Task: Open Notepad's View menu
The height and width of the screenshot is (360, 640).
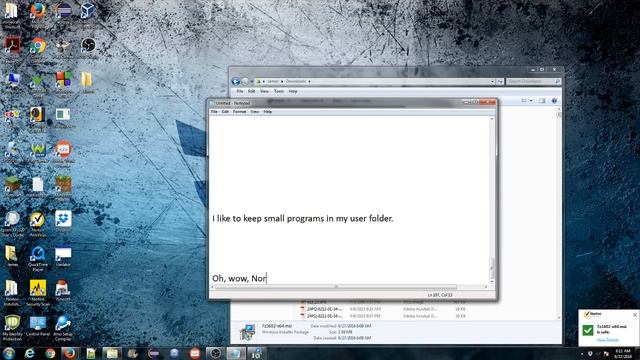Action: coord(255,111)
